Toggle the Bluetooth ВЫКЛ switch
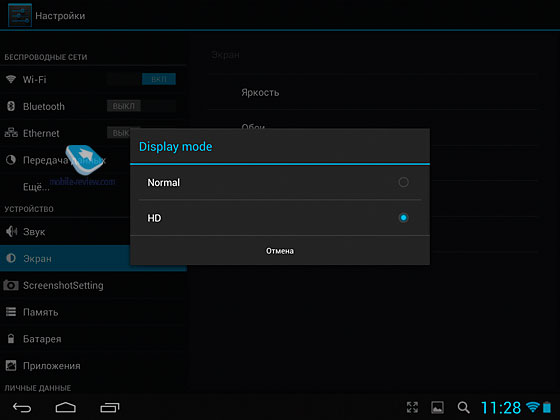560x420 pixels. (x=141, y=106)
